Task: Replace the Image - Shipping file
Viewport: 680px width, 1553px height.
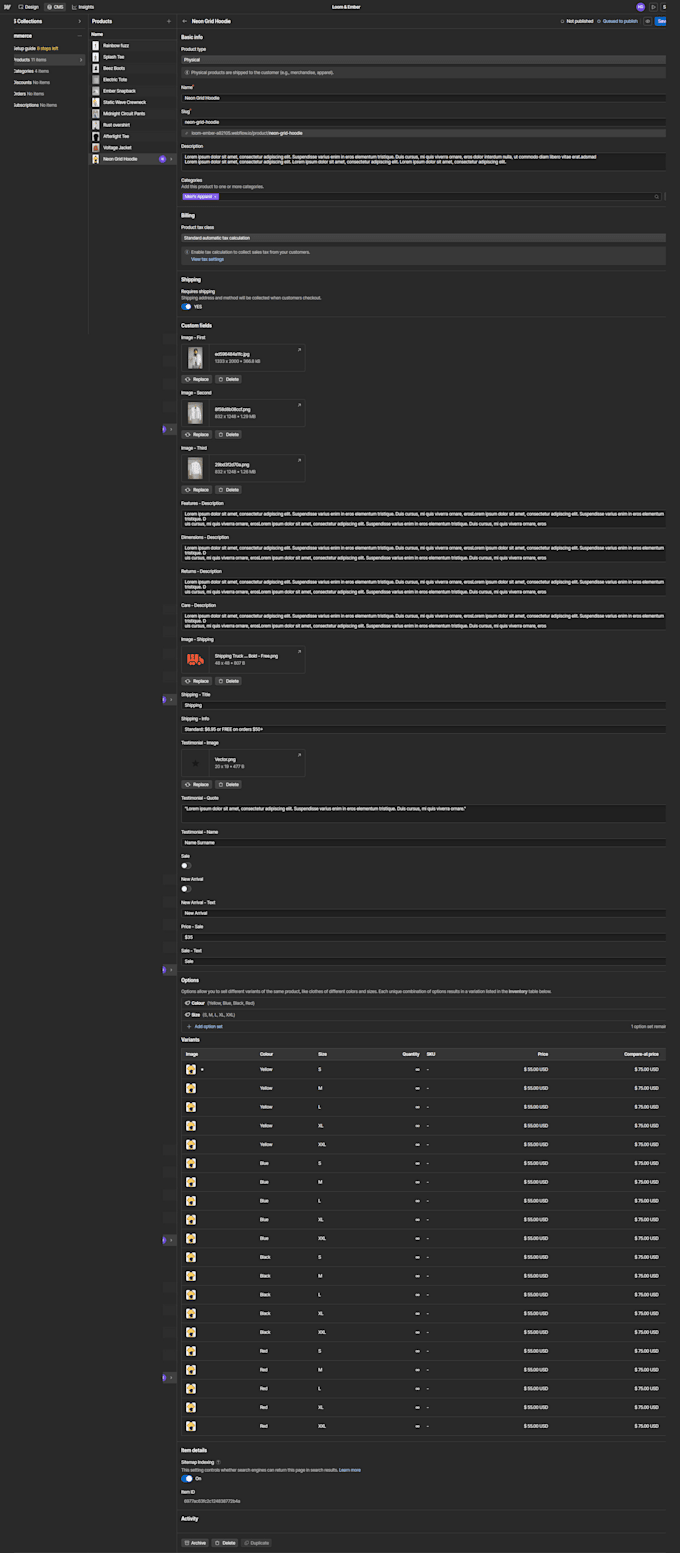Action: point(196,681)
